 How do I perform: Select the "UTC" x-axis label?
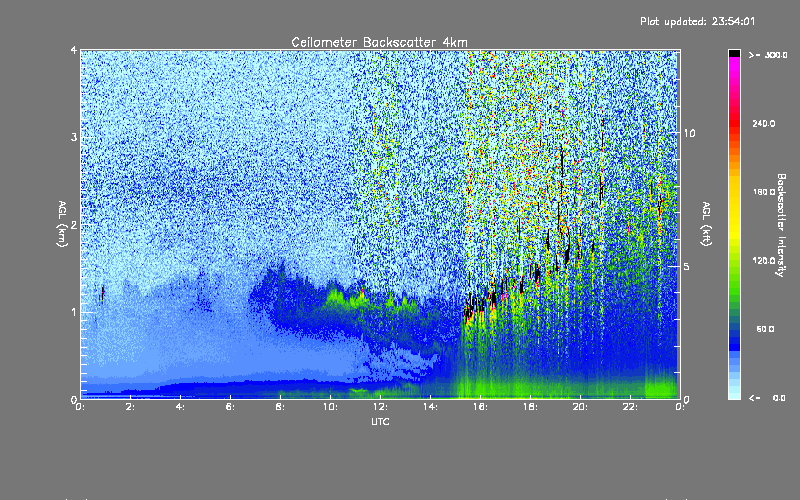pyautogui.click(x=380, y=421)
